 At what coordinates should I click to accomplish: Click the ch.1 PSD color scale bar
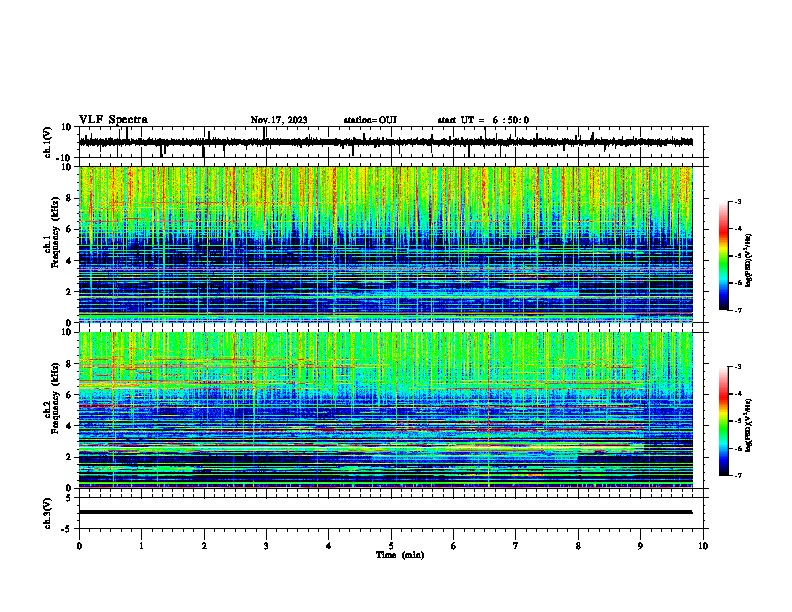pyautogui.click(x=723, y=256)
